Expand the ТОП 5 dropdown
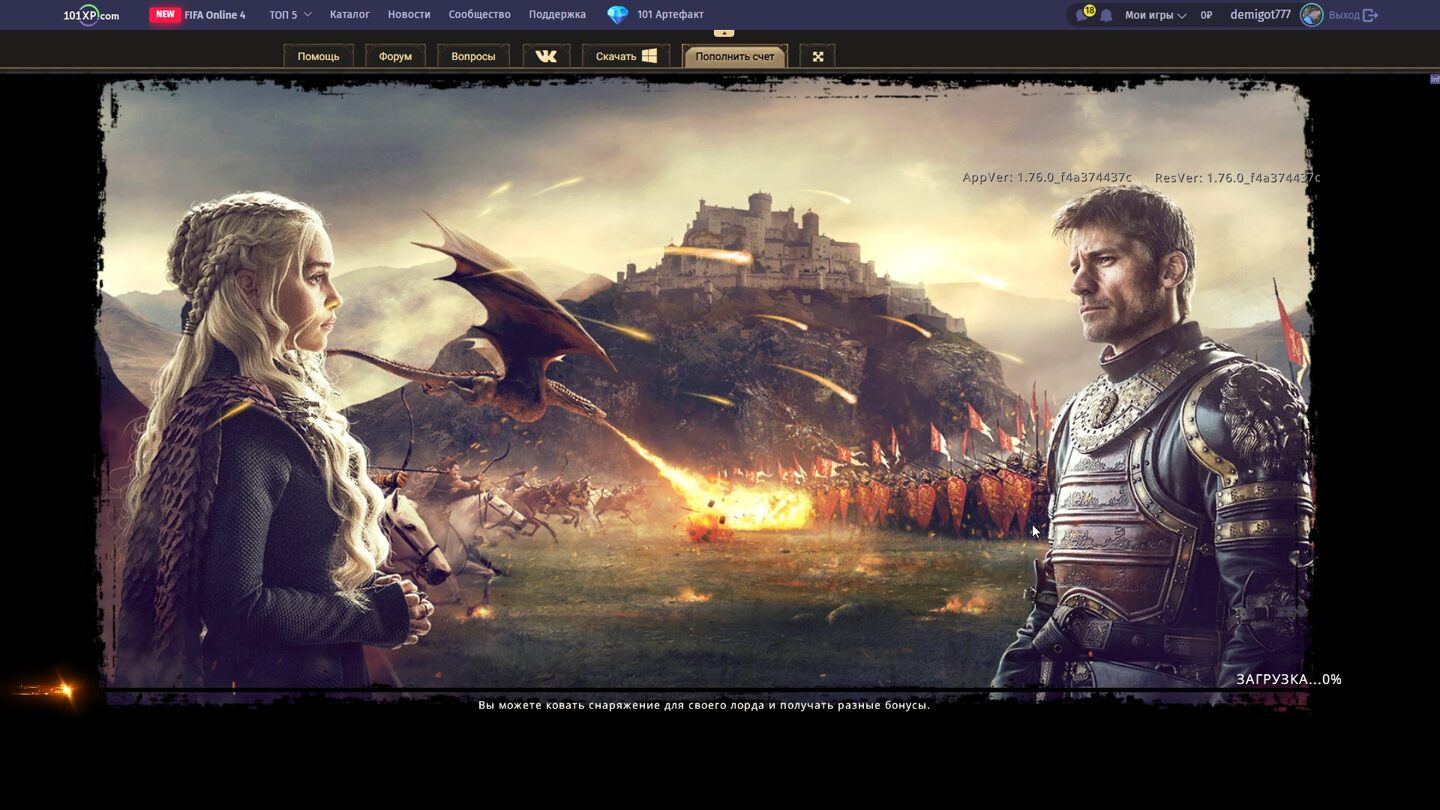1440x810 pixels. coord(290,15)
